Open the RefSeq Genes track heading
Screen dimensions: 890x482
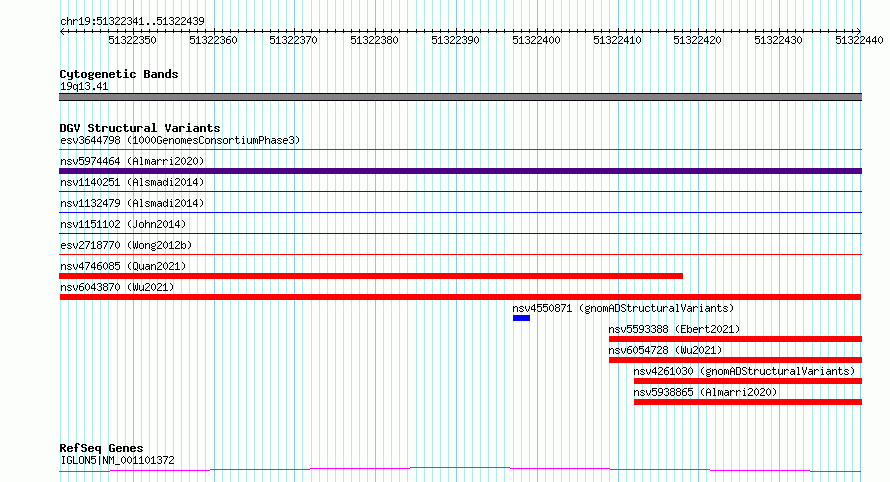click(x=101, y=448)
